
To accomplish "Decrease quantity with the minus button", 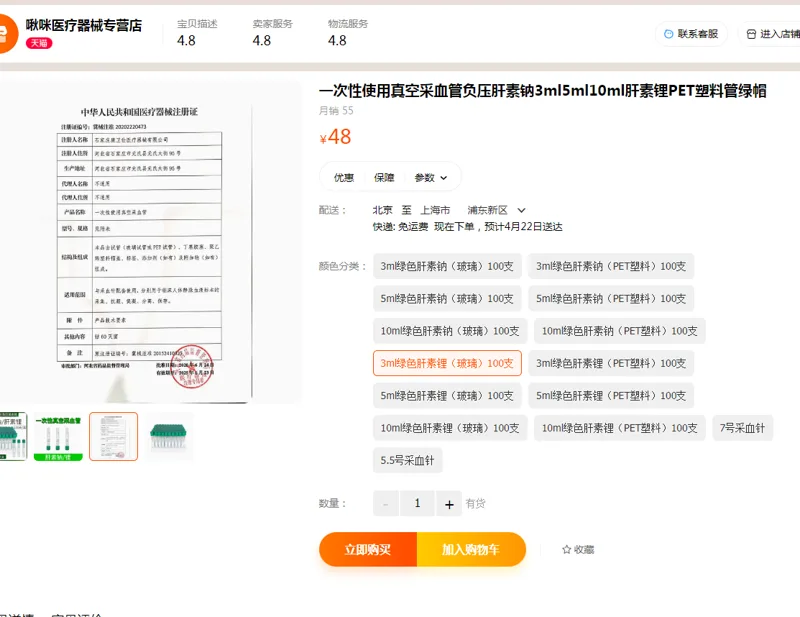I will click(386, 504).
